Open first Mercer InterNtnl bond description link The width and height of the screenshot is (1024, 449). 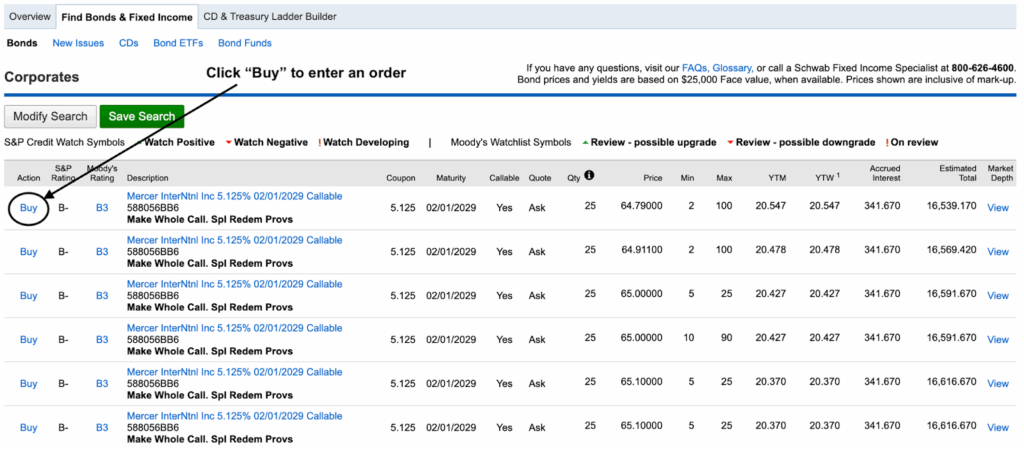coord(234,196)
